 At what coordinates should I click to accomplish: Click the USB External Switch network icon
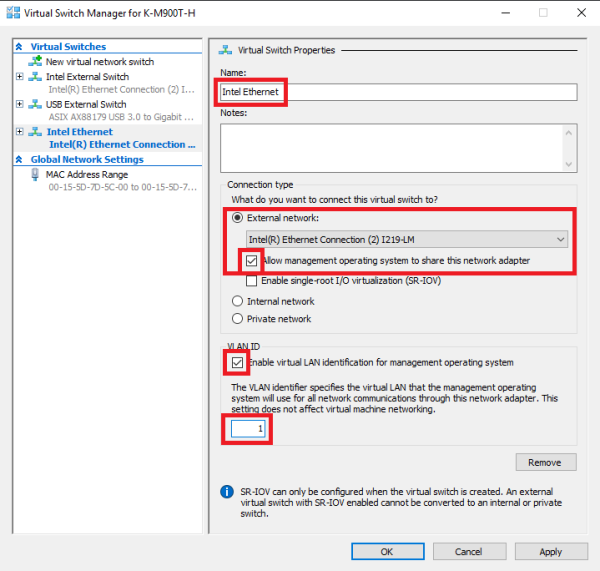click(35, 104)
